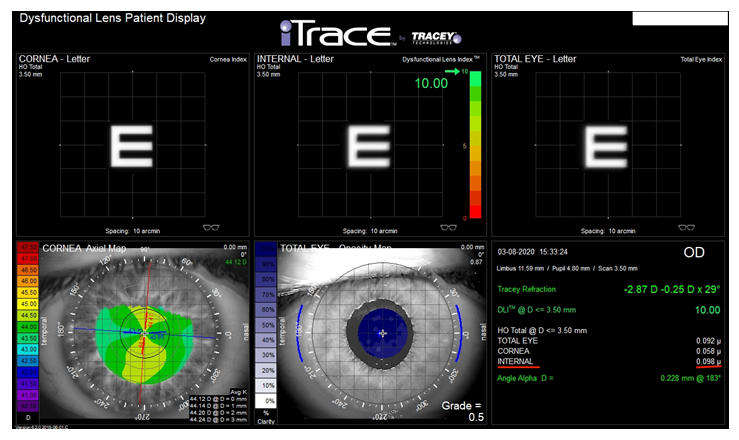This screenshot has height=440, width=739.
Task: Click the '% Clarity' scale label
Action: tap(266, 417)
